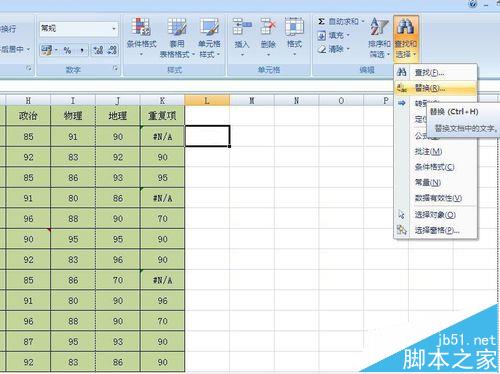Click the cell 70 in column J
This screenshot has width=500, height=374.
(x=118, y=280)
